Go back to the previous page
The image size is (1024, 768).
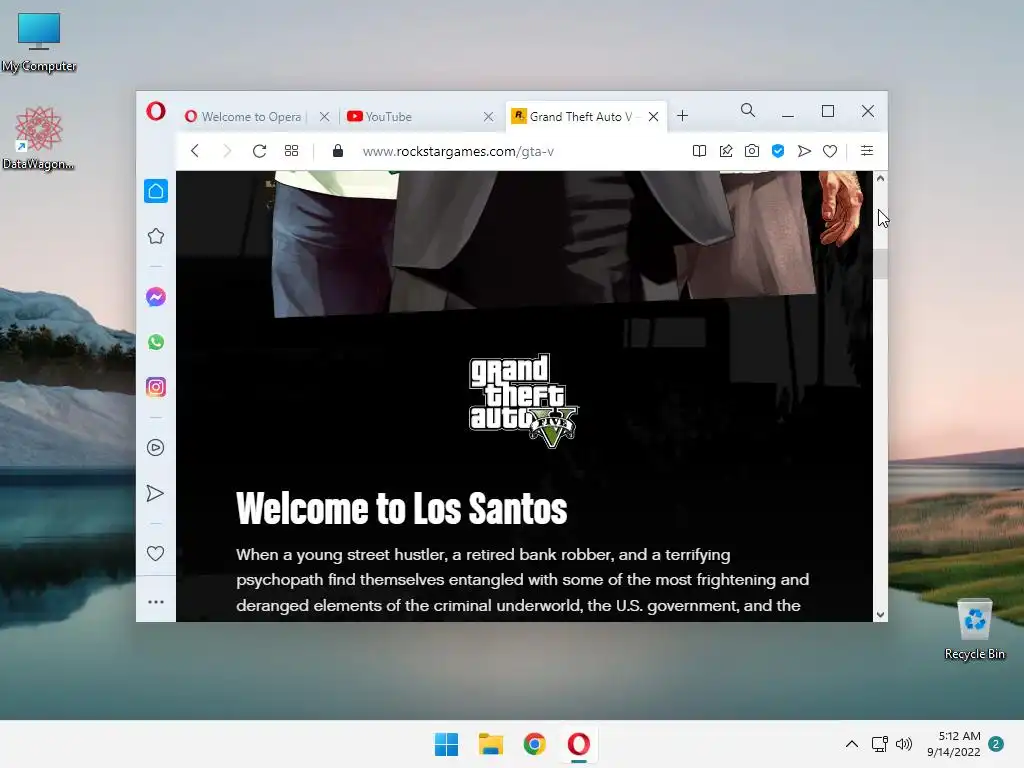click(x=195, y=151)
